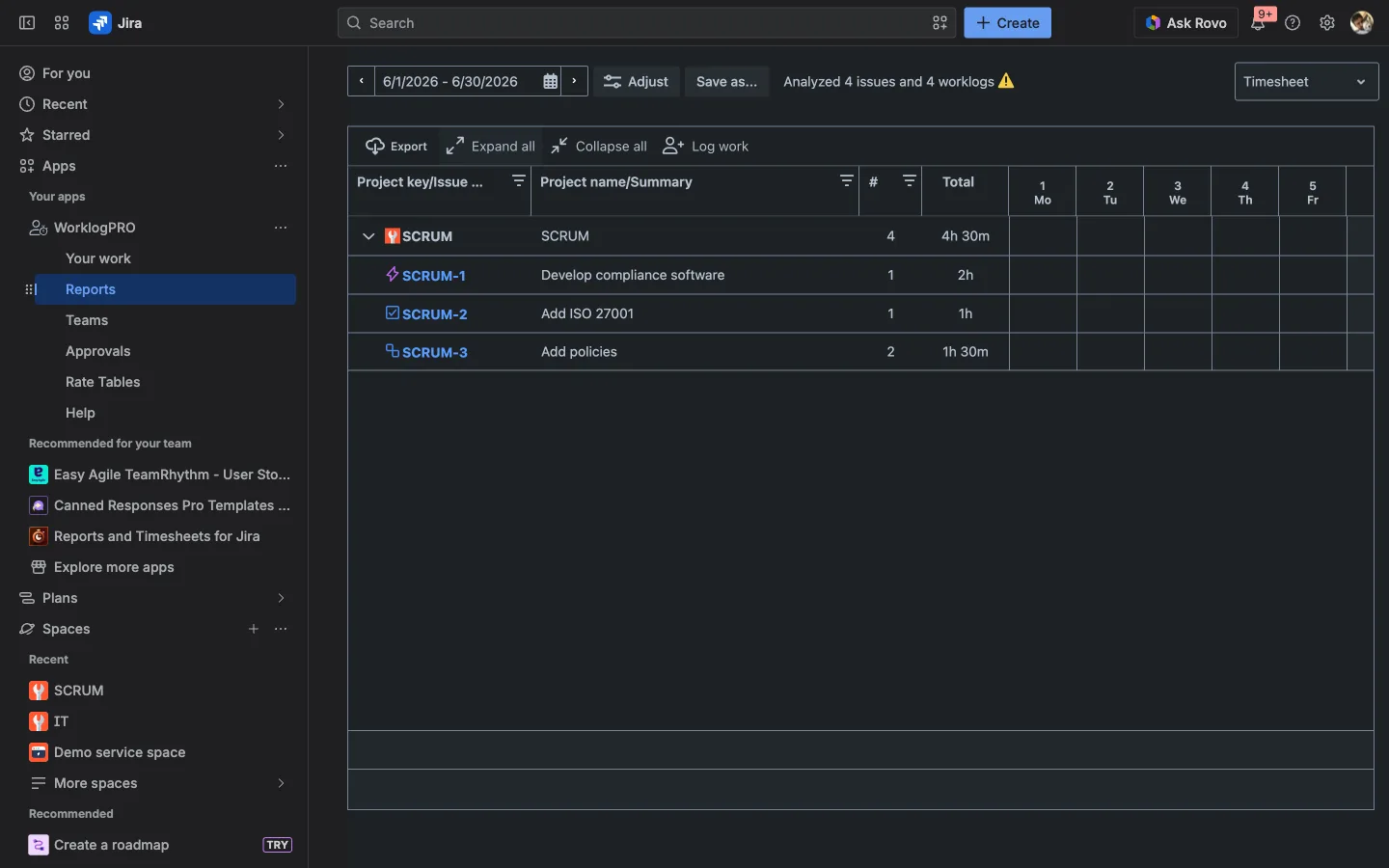Screen dimensions: 1389x868
Task: Click Export in the report toolbar
Action: 396,147
